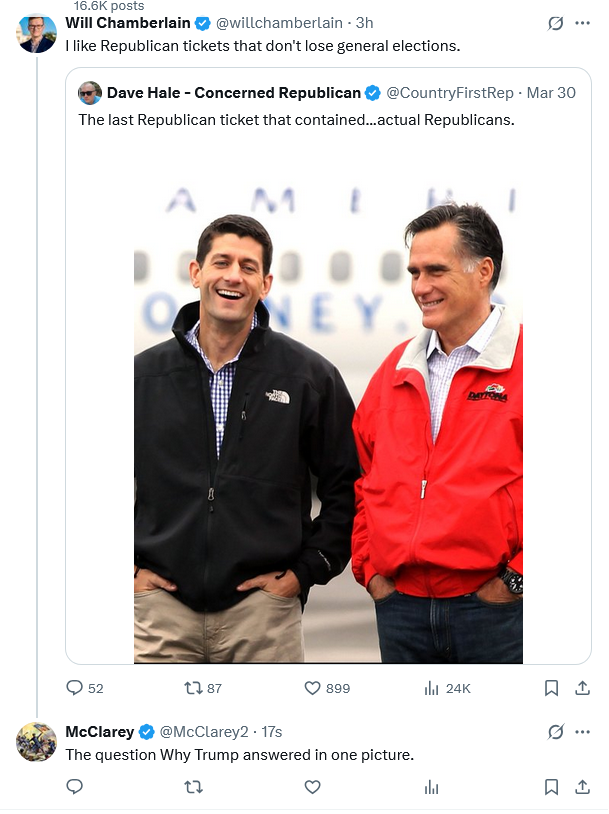Screen dimensions: 609x814
Task: Repost Will Chamberlain's quote tweet
Action: [194, 688]
